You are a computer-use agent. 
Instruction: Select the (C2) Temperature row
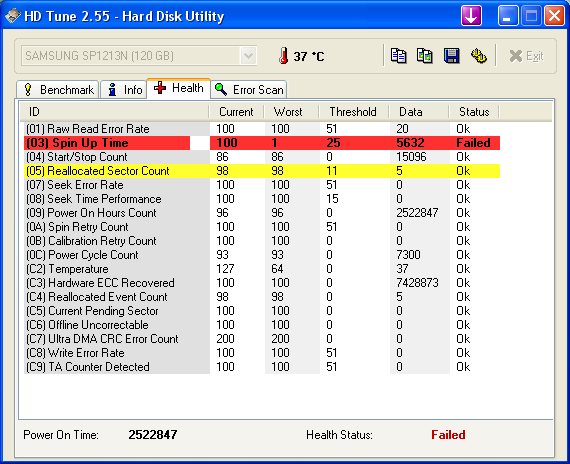point(262,269)
